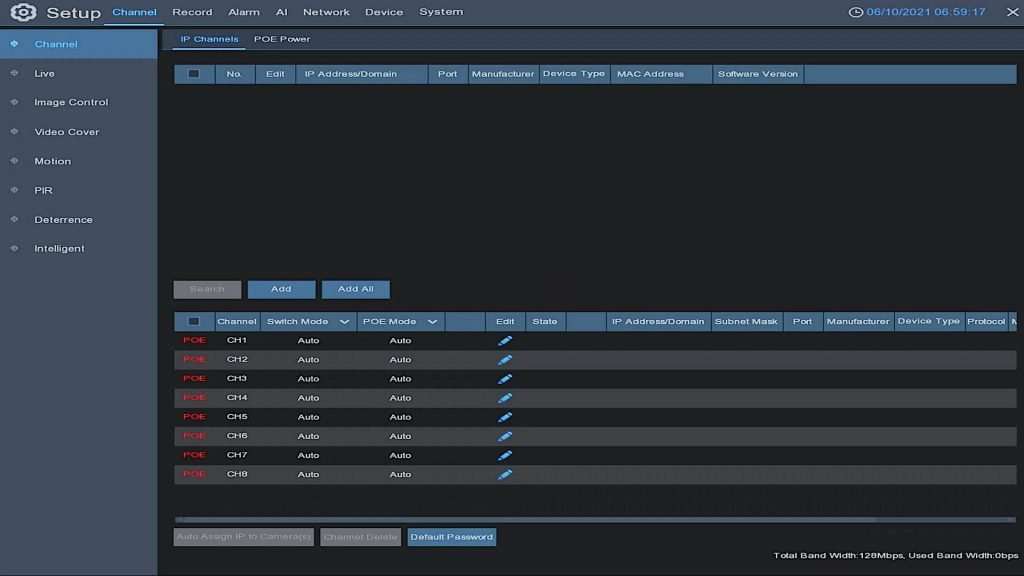Open the Record menu
1024x576 pixels.
[x=192, y=12]
